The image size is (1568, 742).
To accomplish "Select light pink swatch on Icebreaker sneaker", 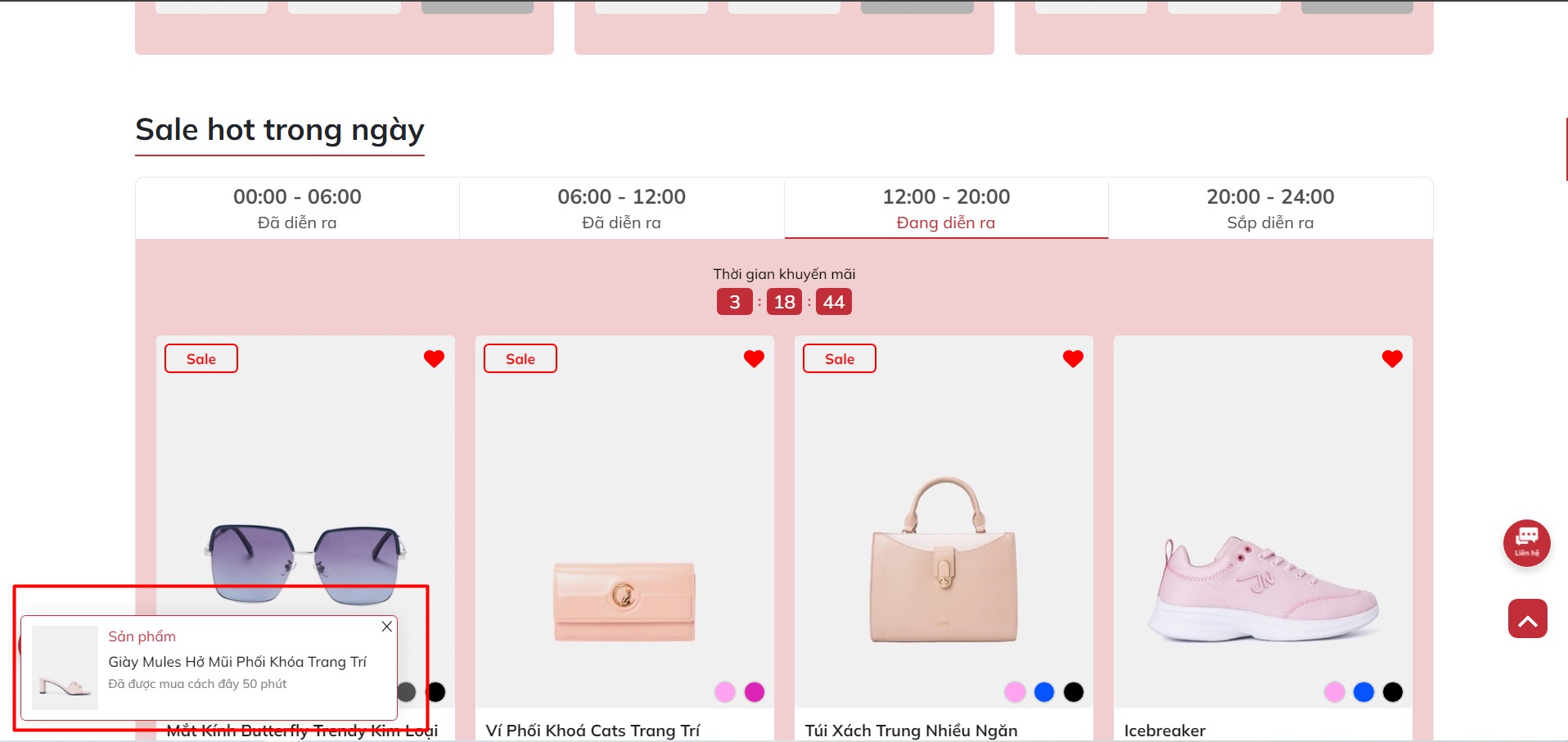I will (1334, 692).
